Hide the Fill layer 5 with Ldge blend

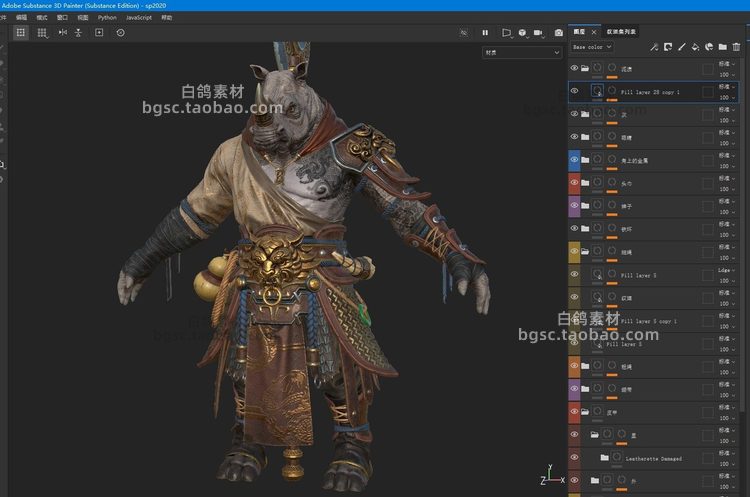coord(574,274)
